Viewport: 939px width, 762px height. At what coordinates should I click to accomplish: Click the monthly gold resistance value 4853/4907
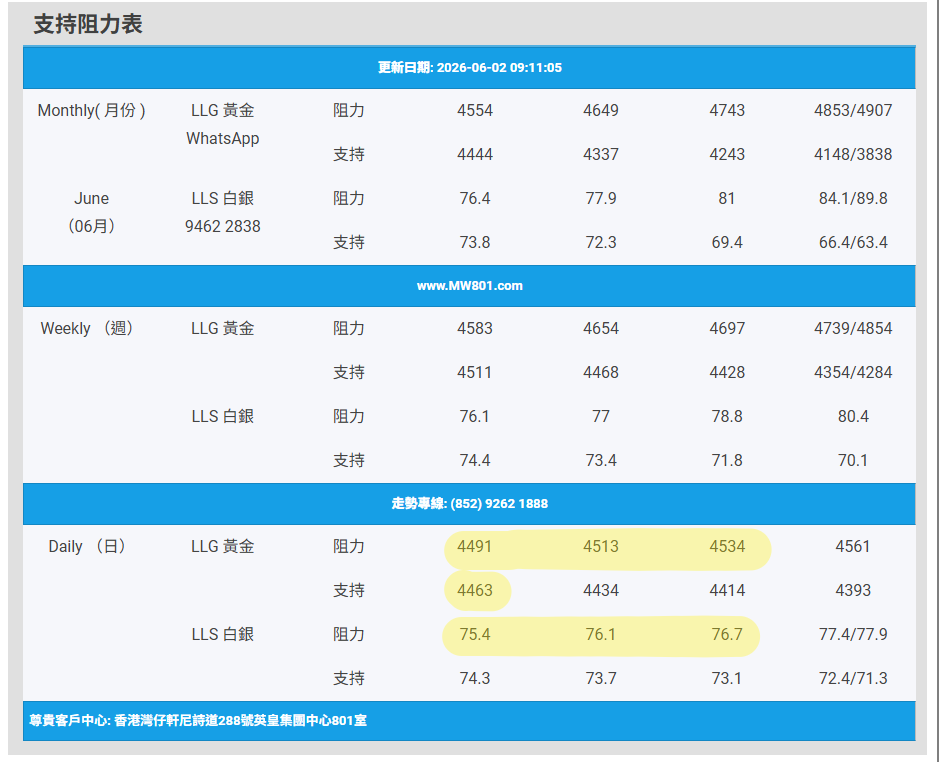click(853, 110)
